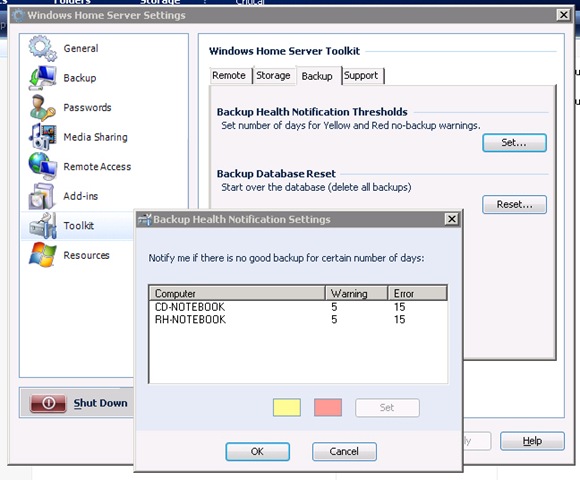Click the Media Sharing music icon
This screenshot has width=580, height=480.
pos(43,137)
